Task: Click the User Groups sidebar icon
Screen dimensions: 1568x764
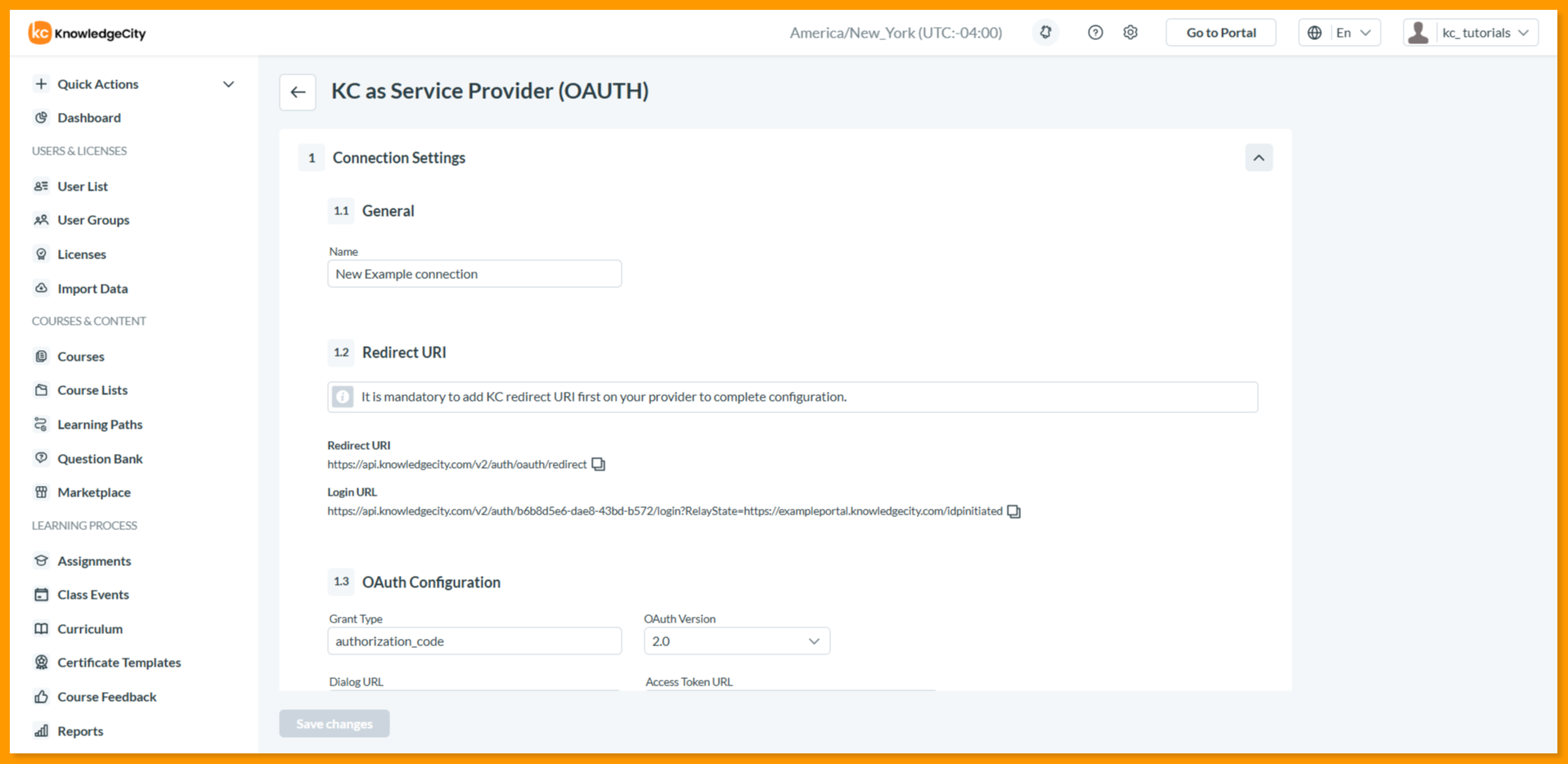Action: (x=41, y=220)
